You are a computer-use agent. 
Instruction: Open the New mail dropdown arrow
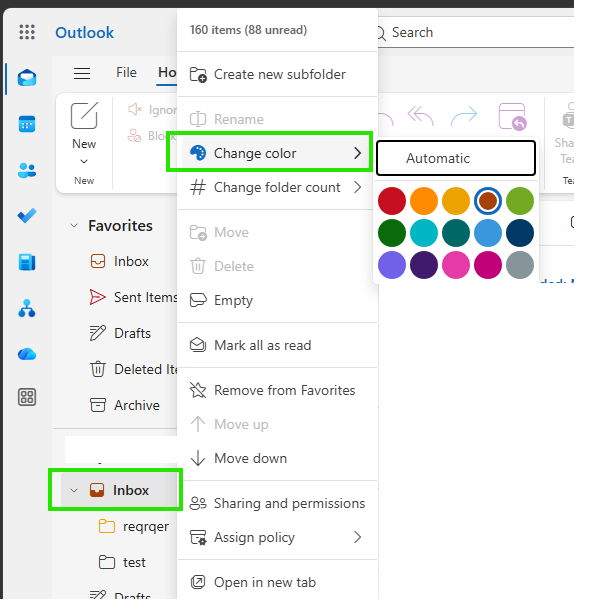pyautogui.click(x=84, y=161)
